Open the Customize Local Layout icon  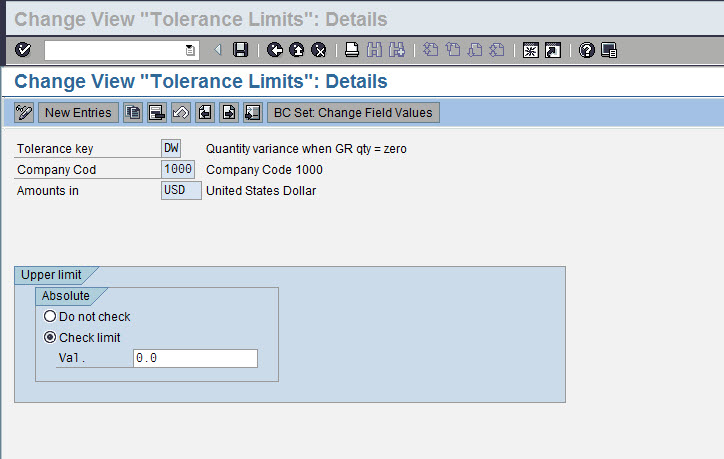(x=609, y=50)
